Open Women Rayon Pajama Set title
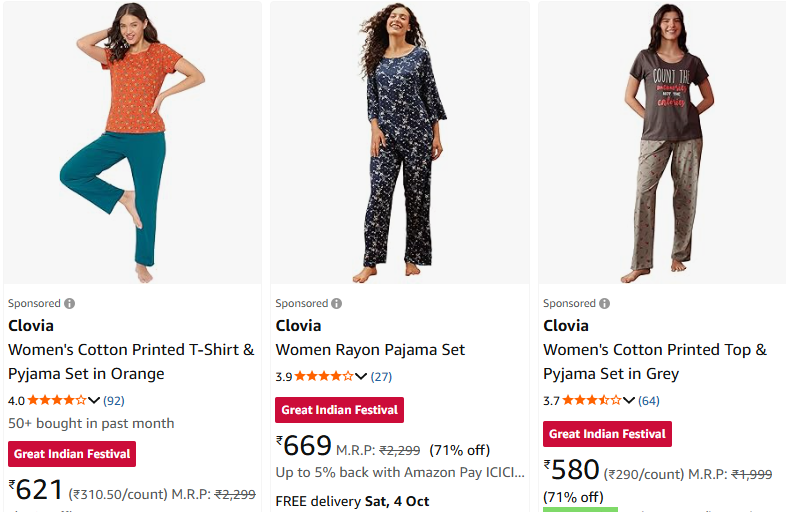Viewport: 786px width, 512px height. [370, 349]
